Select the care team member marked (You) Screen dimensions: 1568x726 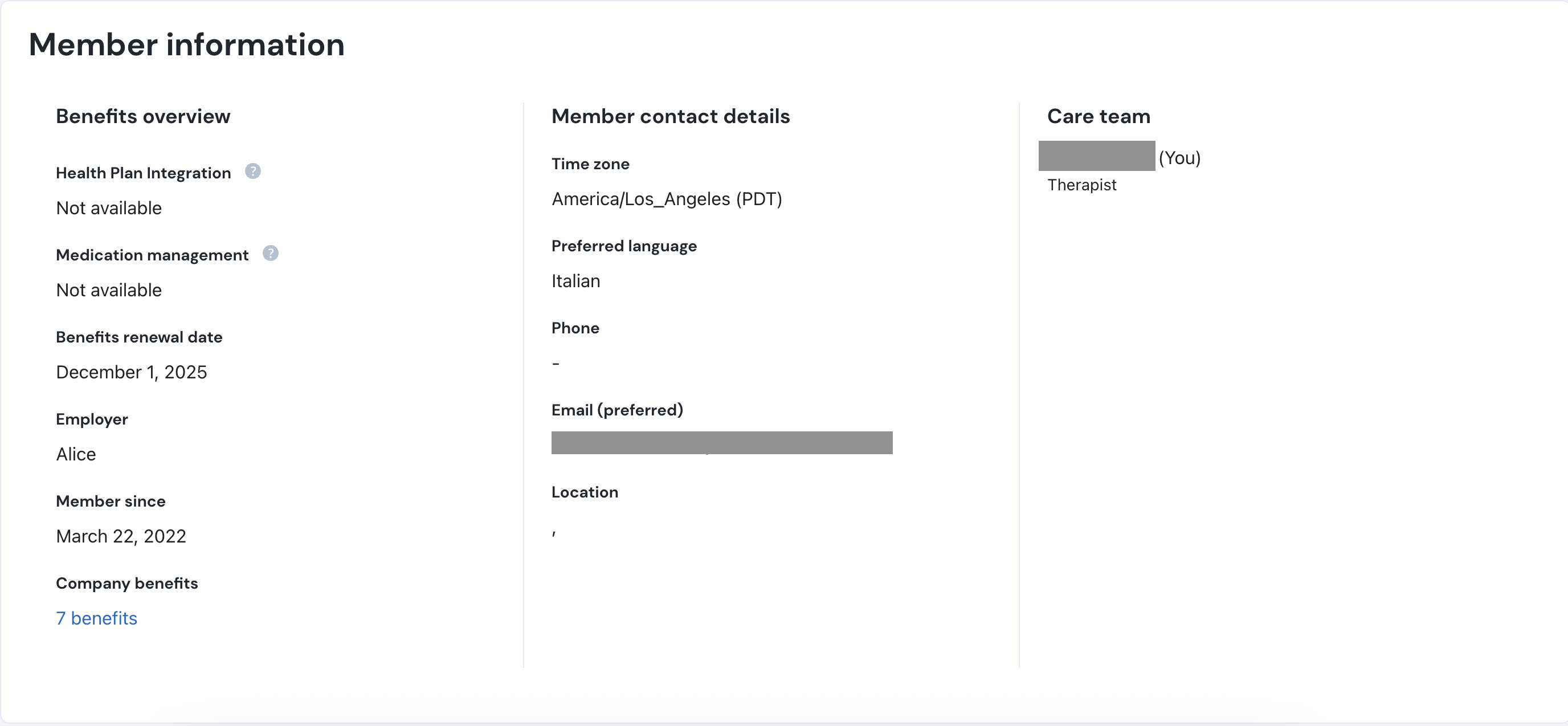[1096, 156]
